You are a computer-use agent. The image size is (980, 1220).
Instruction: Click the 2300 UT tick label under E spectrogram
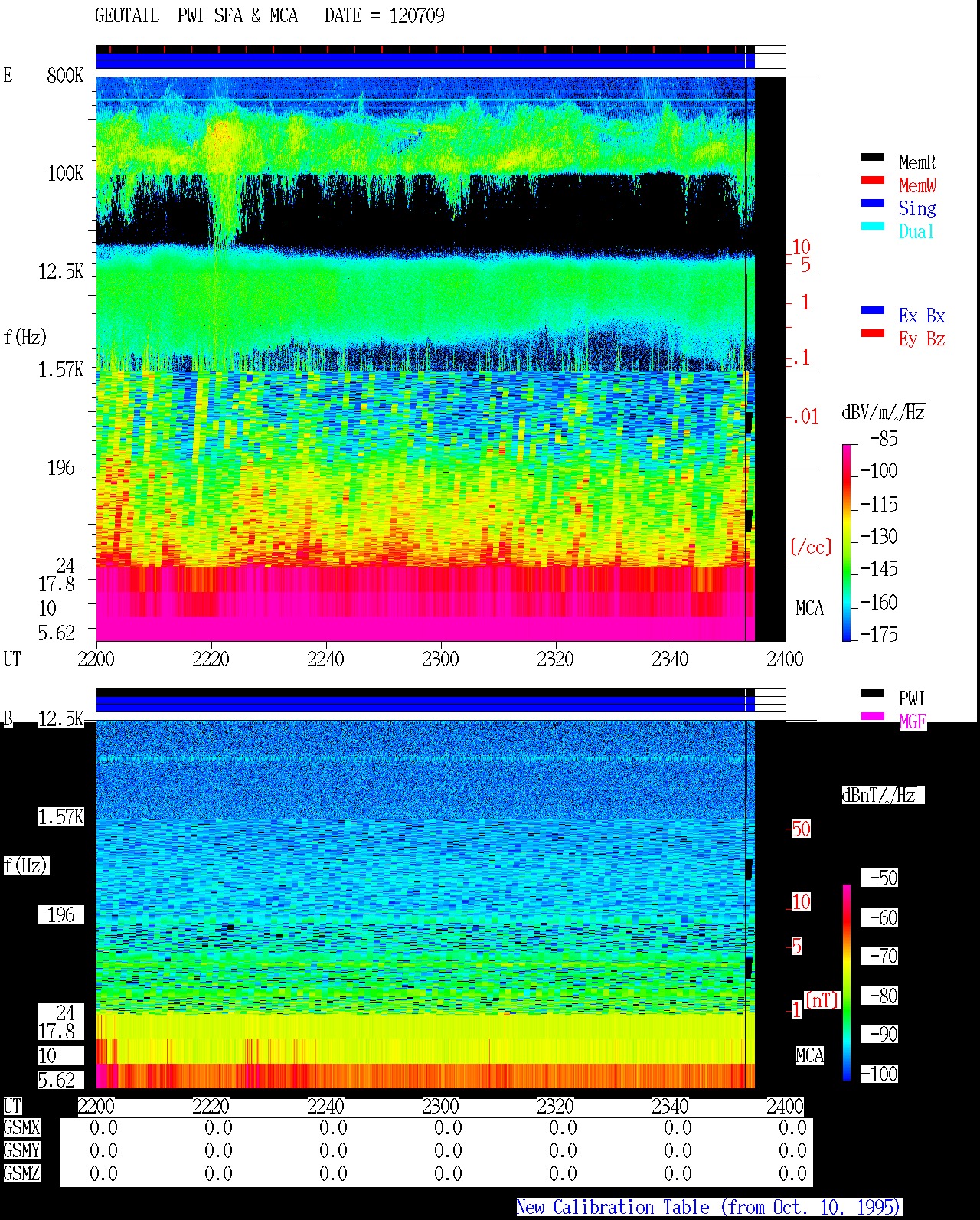(x=440, y=659)
